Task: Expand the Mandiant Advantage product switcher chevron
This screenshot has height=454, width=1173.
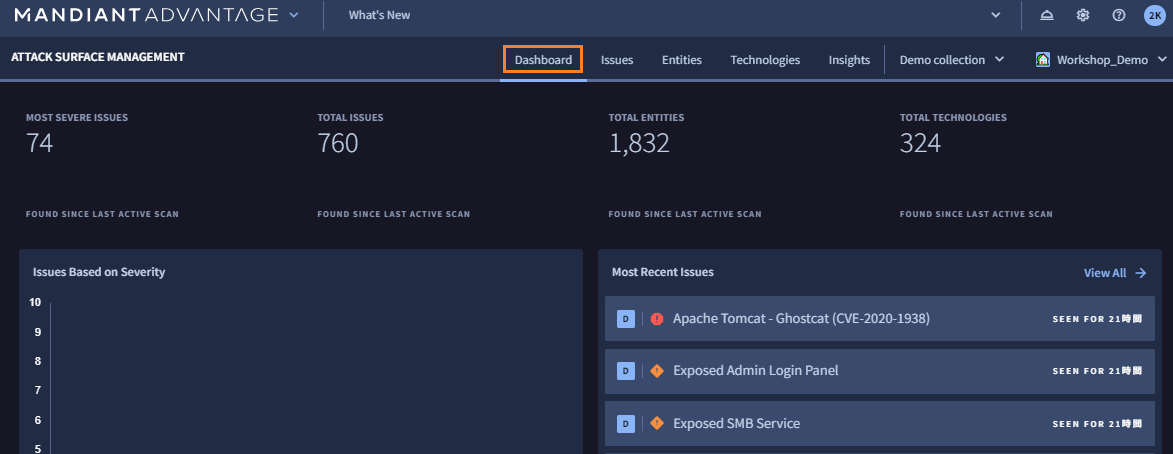Action: 293,15
